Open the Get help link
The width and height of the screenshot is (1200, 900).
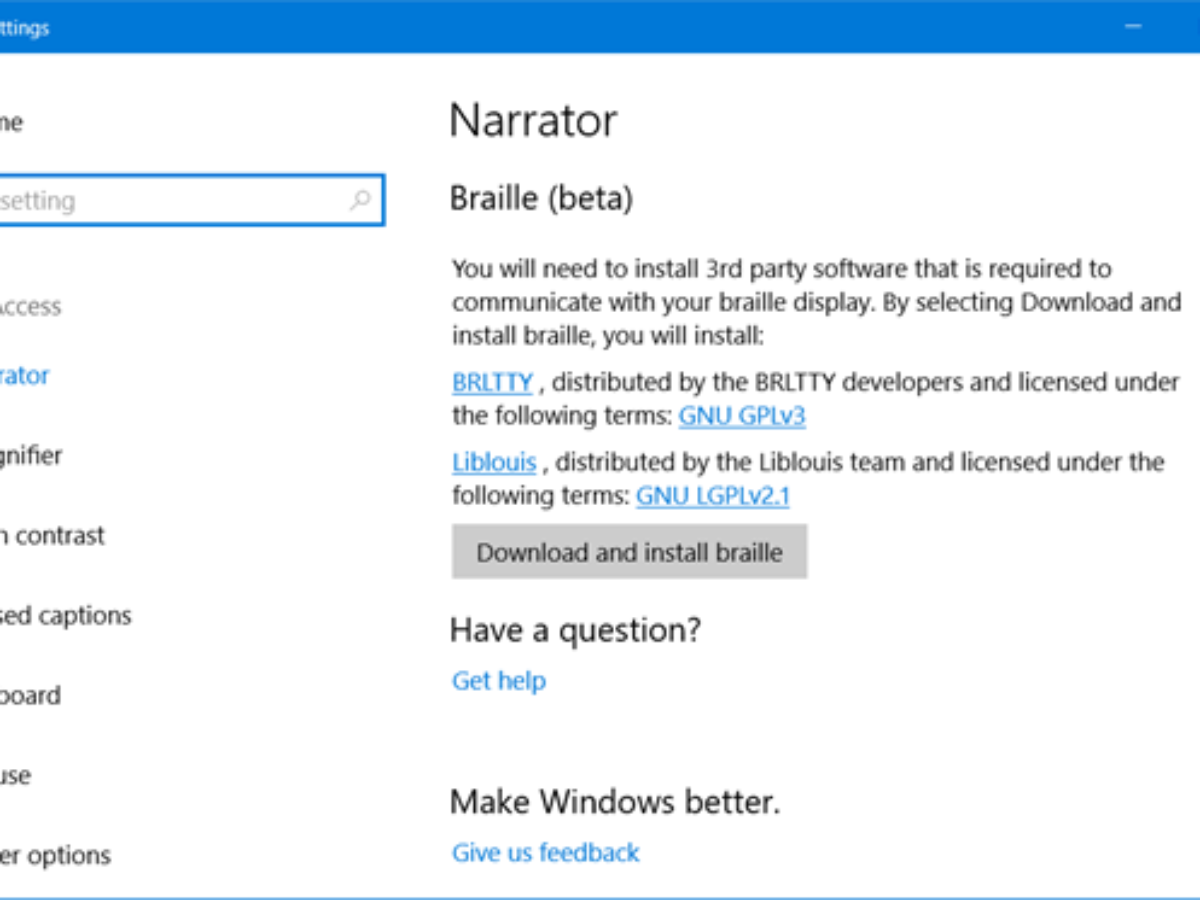click(x=499, y=681)
